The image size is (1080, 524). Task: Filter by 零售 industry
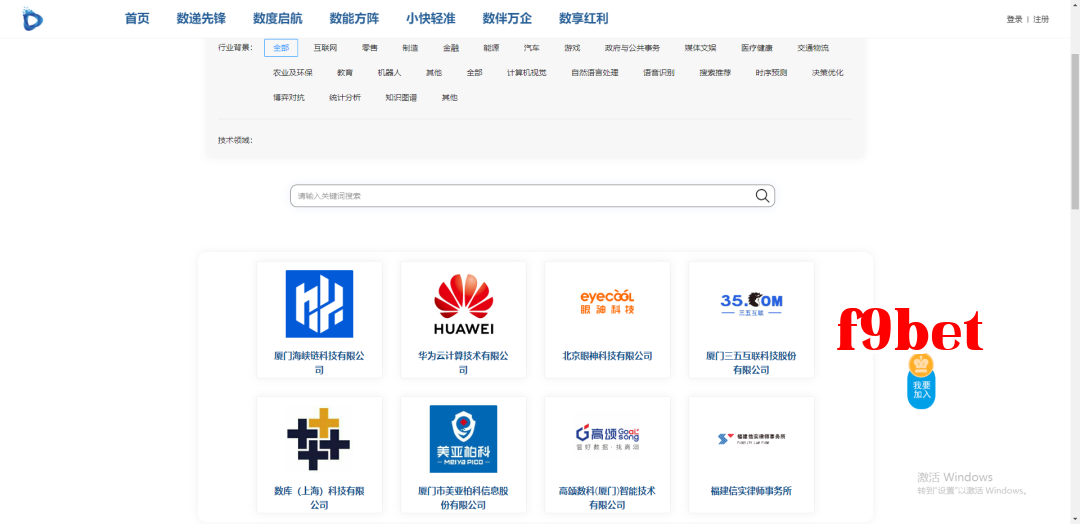point(370,48)
